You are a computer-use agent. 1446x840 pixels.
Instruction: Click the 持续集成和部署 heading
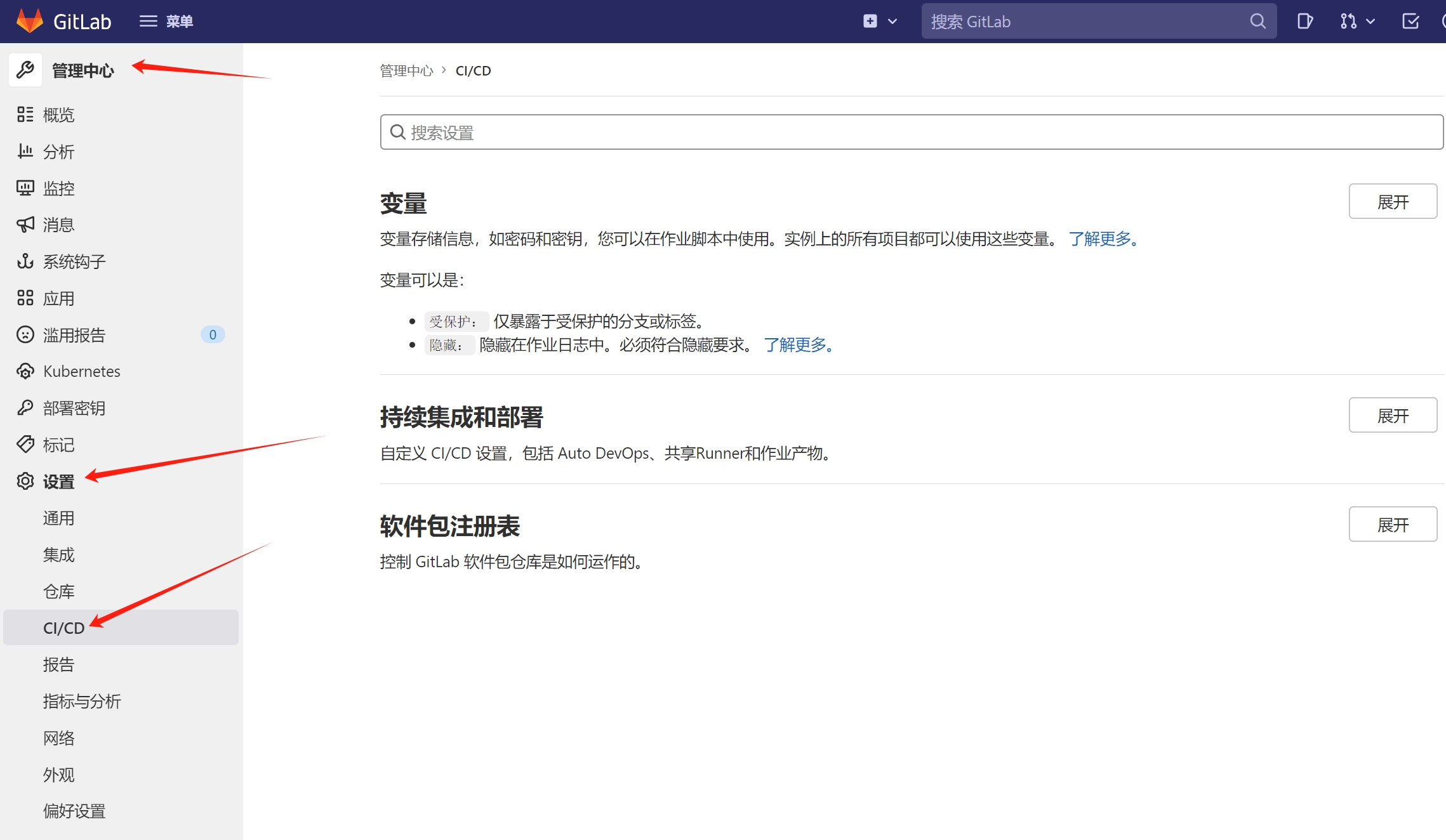461,417
